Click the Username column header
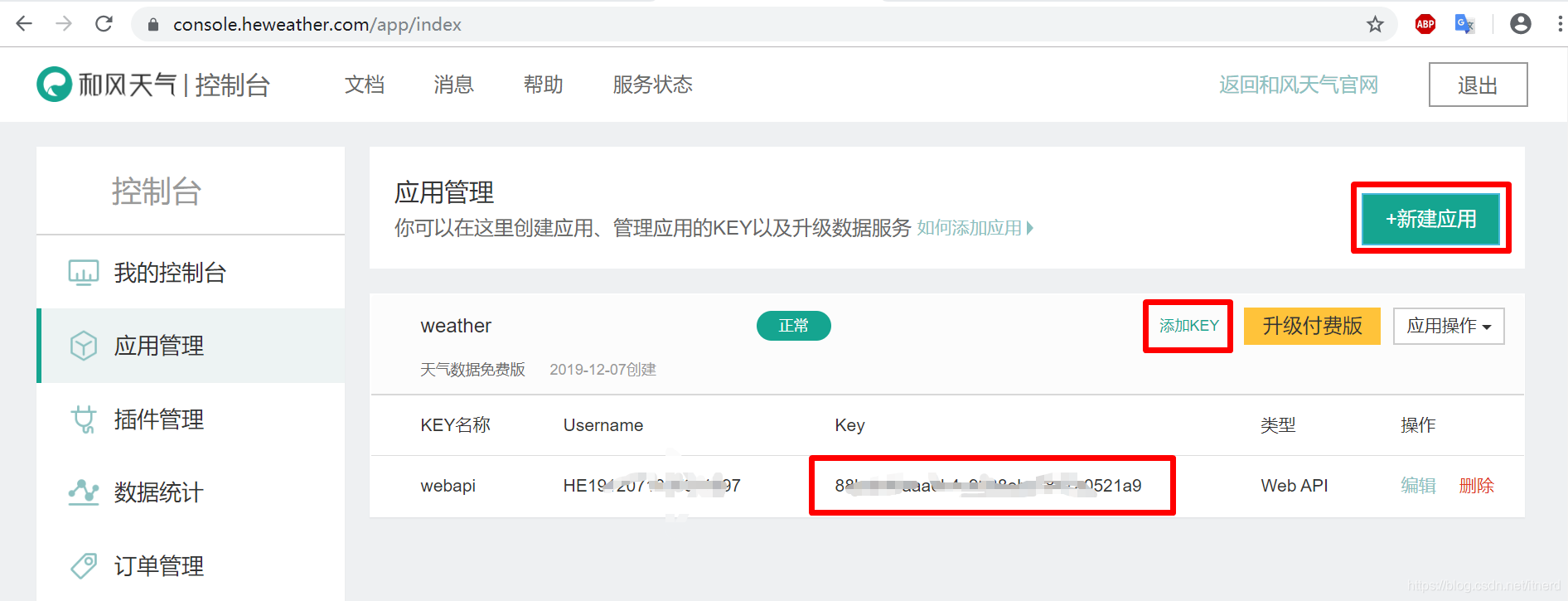Screen dimensions: 1568x601 (x=603, y=425)
